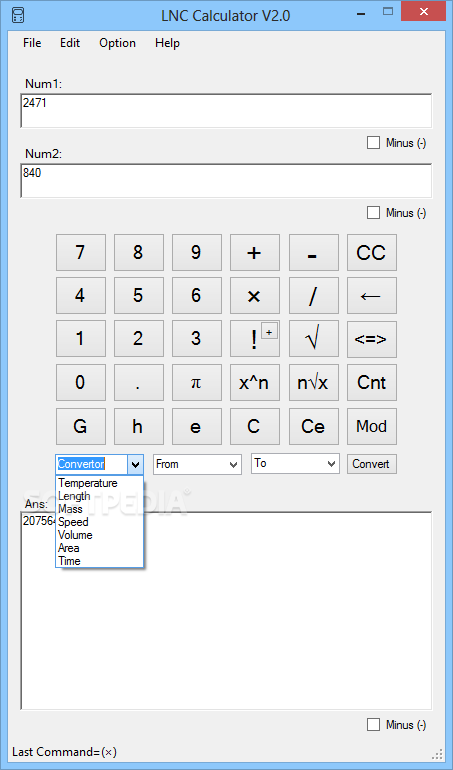Tap the 2 digit button
The width and height of the screenshot is (453, 770).
[x=139, y=339]
